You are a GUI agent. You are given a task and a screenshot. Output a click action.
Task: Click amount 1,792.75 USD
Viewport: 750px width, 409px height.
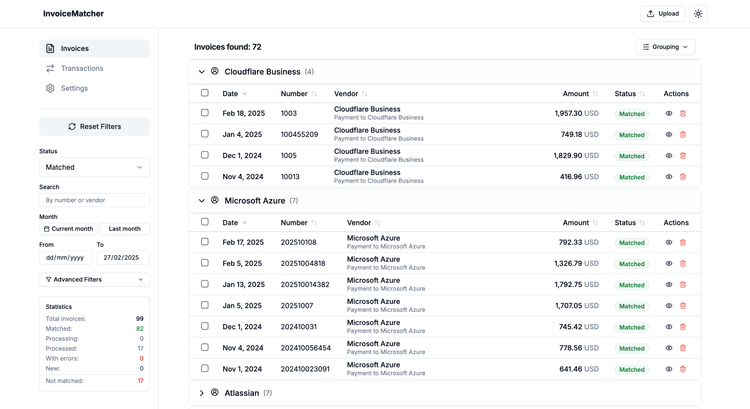coord(576,285)
